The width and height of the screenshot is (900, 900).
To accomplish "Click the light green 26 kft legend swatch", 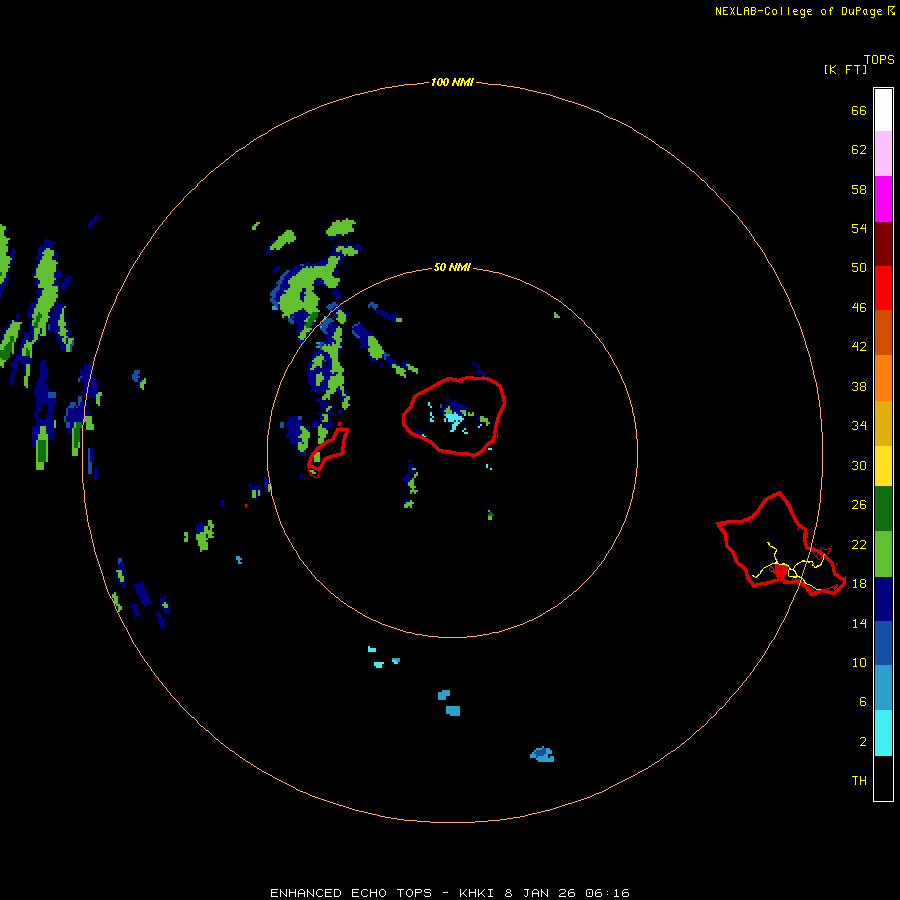I will pos(883,554).
